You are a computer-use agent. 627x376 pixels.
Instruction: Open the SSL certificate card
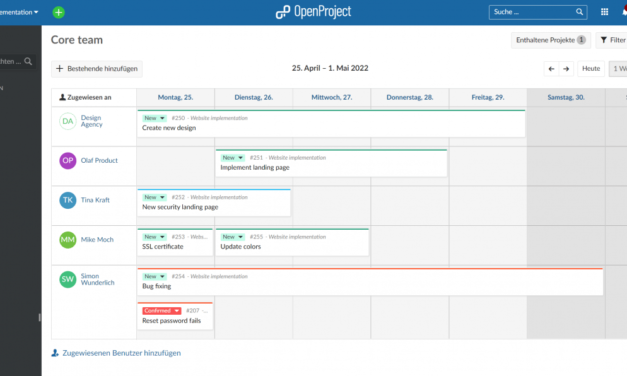coord(175,242)
